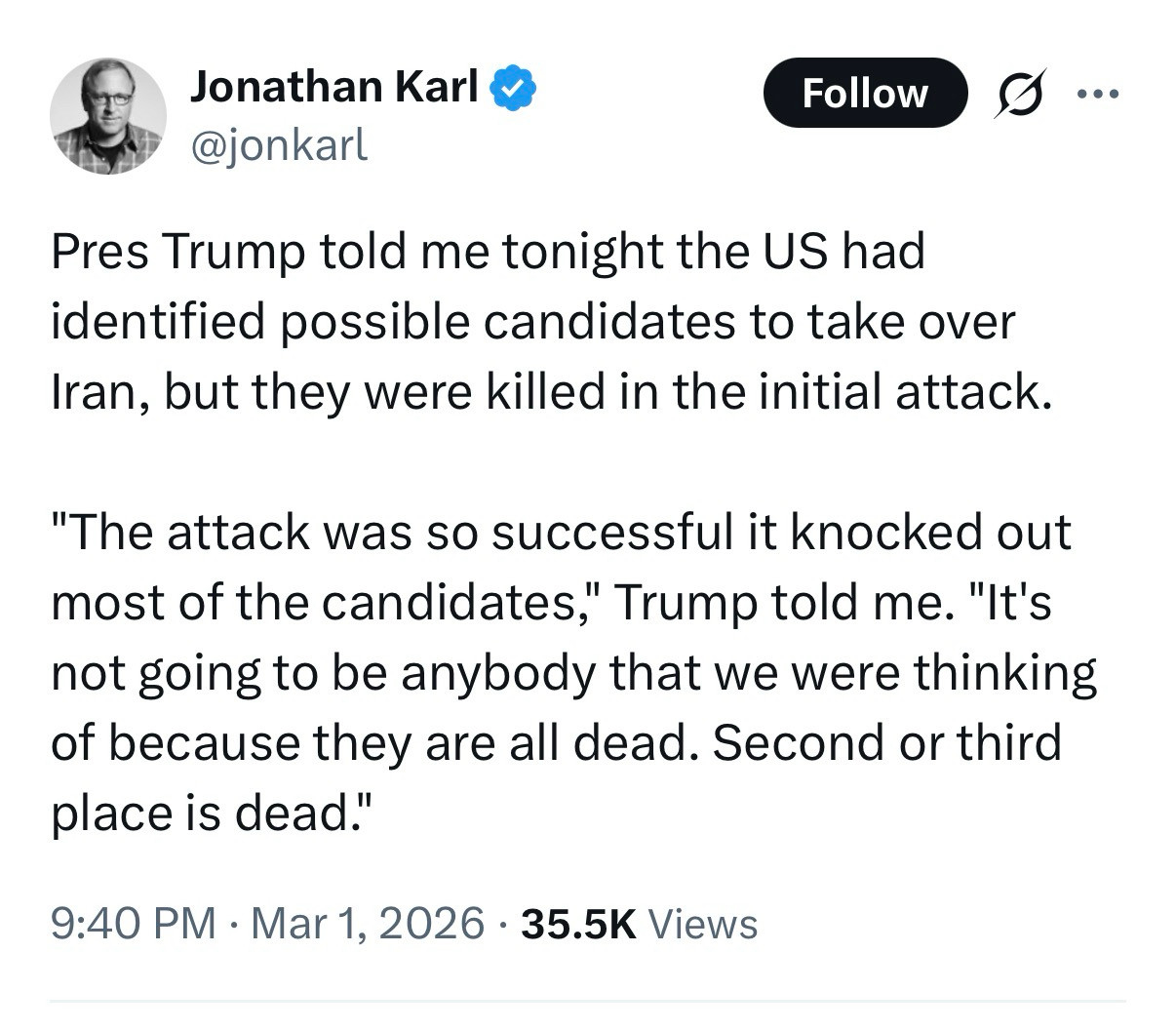Image resolution: width=1176 pixels, height=1032 pixels.
Task: Open Jonathan Karl's profile picture
Action: 107,116
